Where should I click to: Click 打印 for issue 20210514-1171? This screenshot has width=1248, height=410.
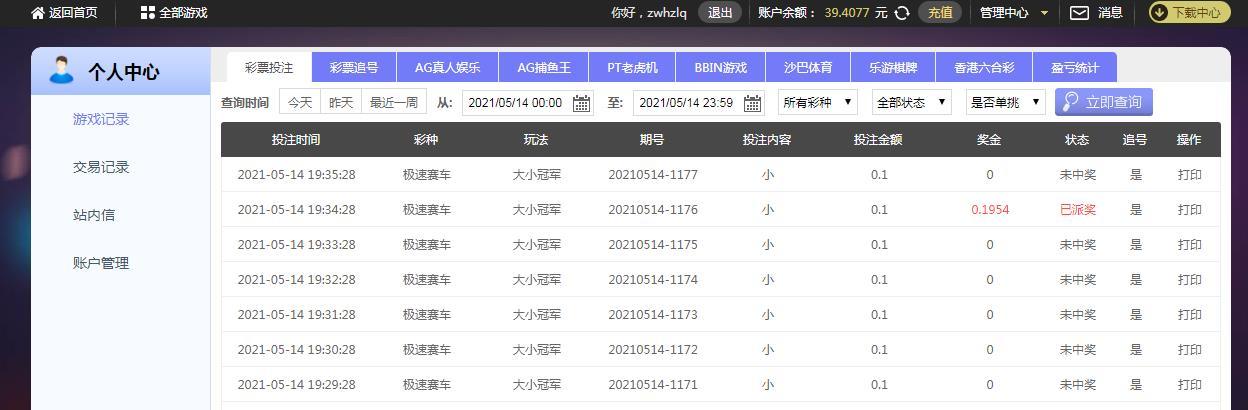[1189, 385]
